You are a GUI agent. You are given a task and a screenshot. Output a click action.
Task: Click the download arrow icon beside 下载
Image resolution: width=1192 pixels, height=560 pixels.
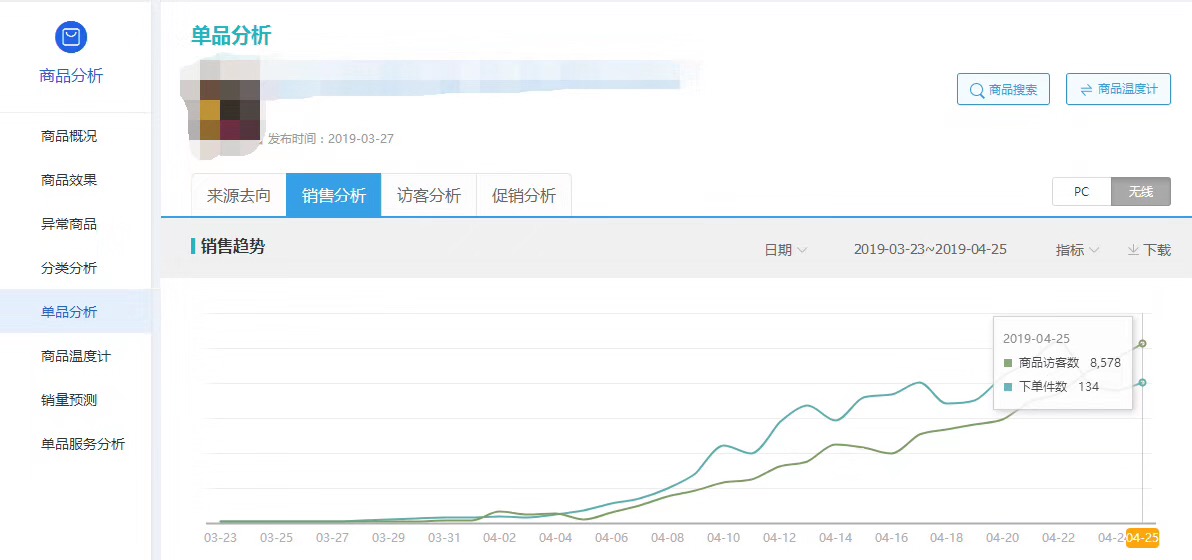(1133, 250)
